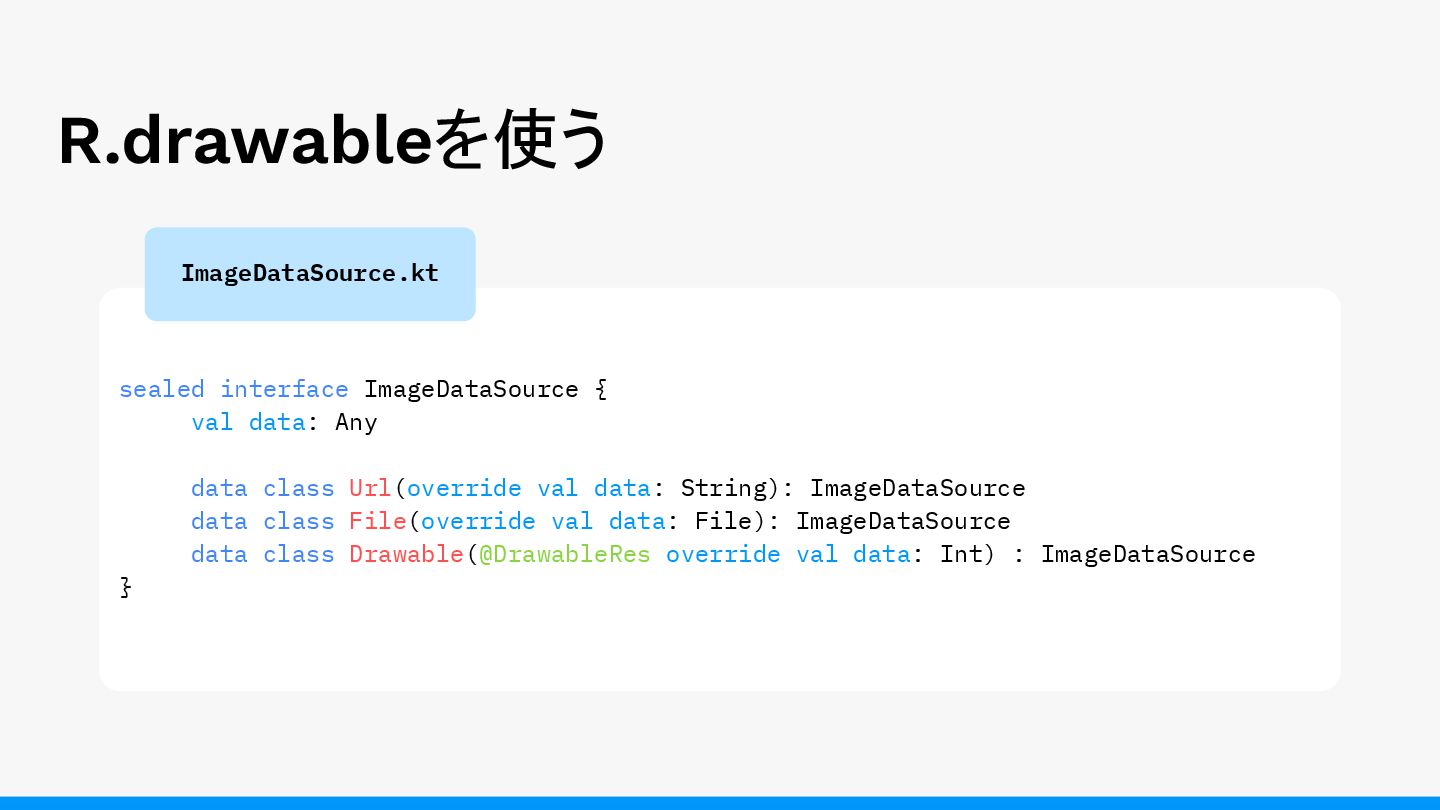Screen dimensions: 1440x810
Task: Click the black "File" parameter type after "data:"
Action: [723, 521]
